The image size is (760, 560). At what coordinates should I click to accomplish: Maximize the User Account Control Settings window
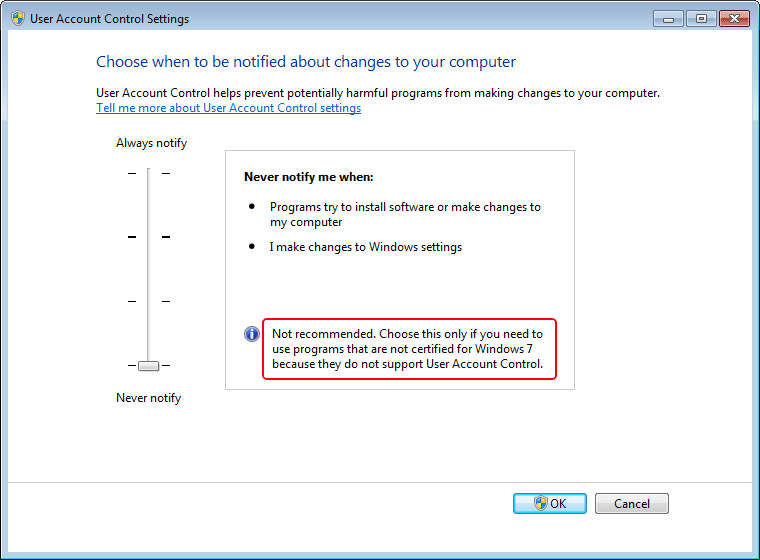point(701,18)
